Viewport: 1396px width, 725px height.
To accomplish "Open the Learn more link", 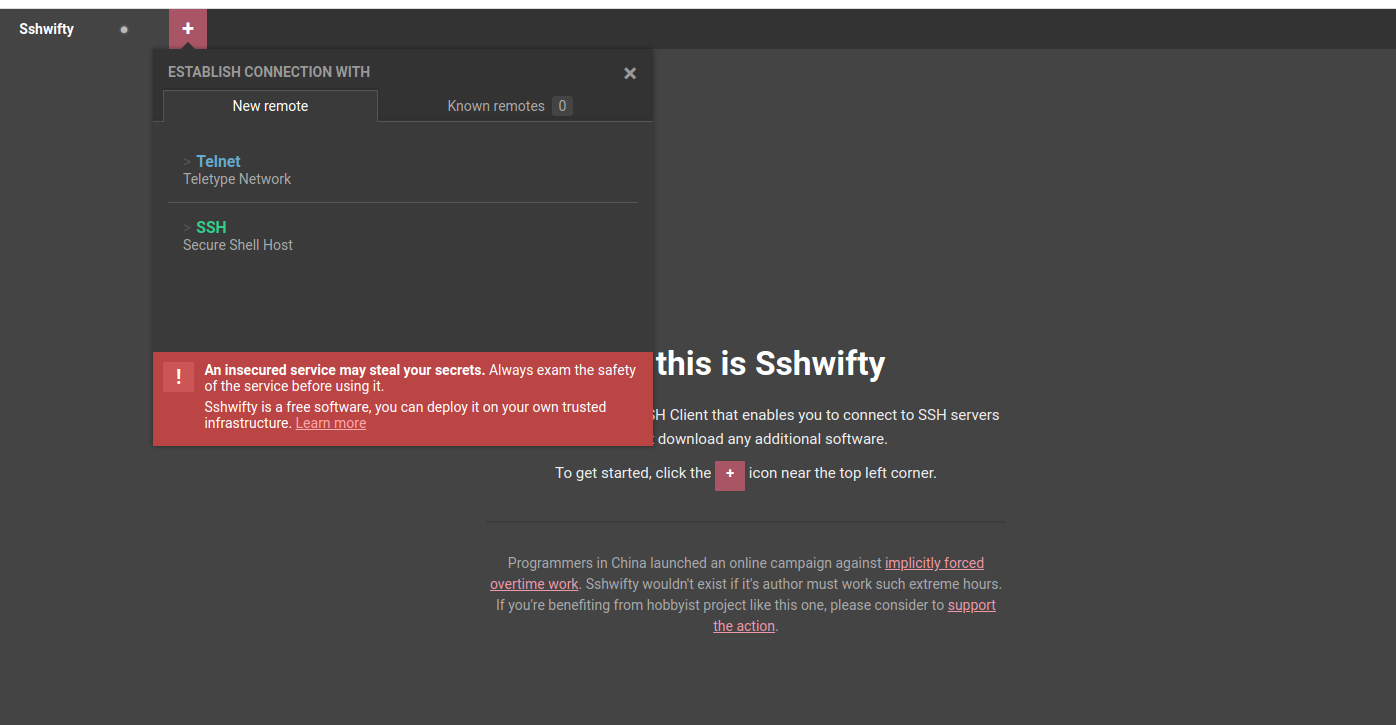I will [x=331, y=423].
